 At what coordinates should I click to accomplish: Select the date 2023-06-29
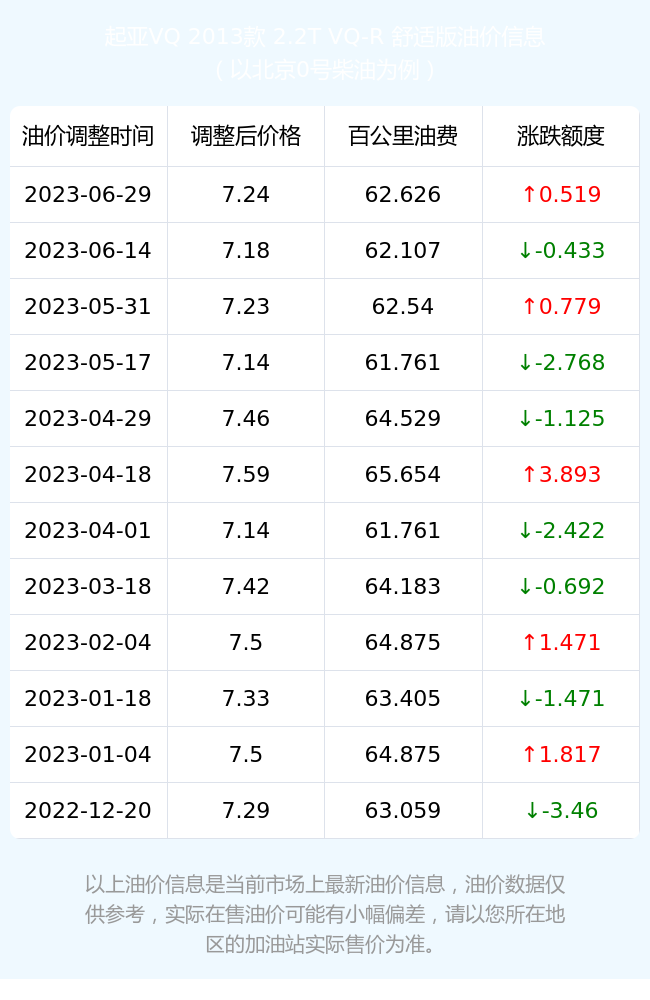pyautogui.click(x=88, y=195)
